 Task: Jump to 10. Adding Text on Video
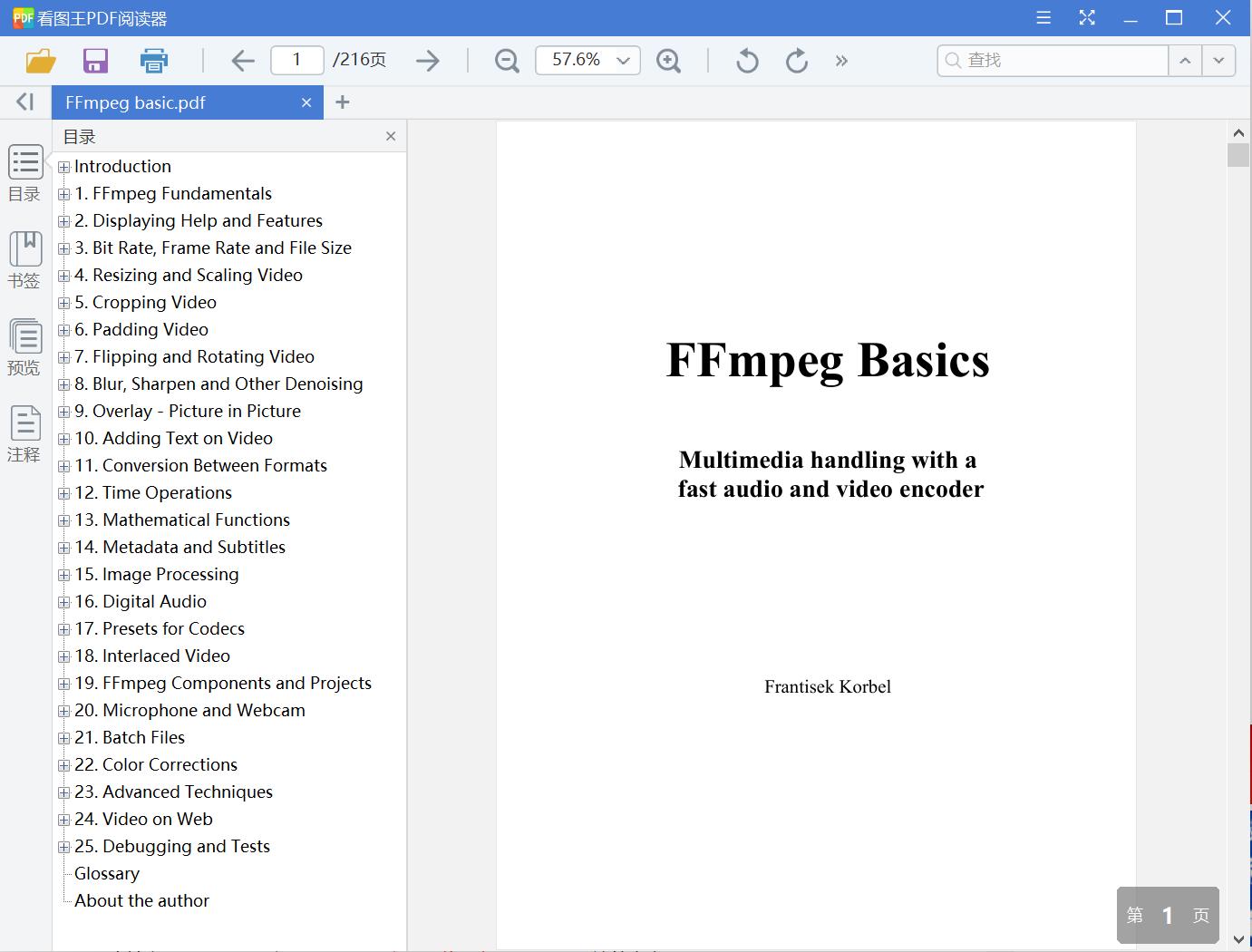[173, 438]
